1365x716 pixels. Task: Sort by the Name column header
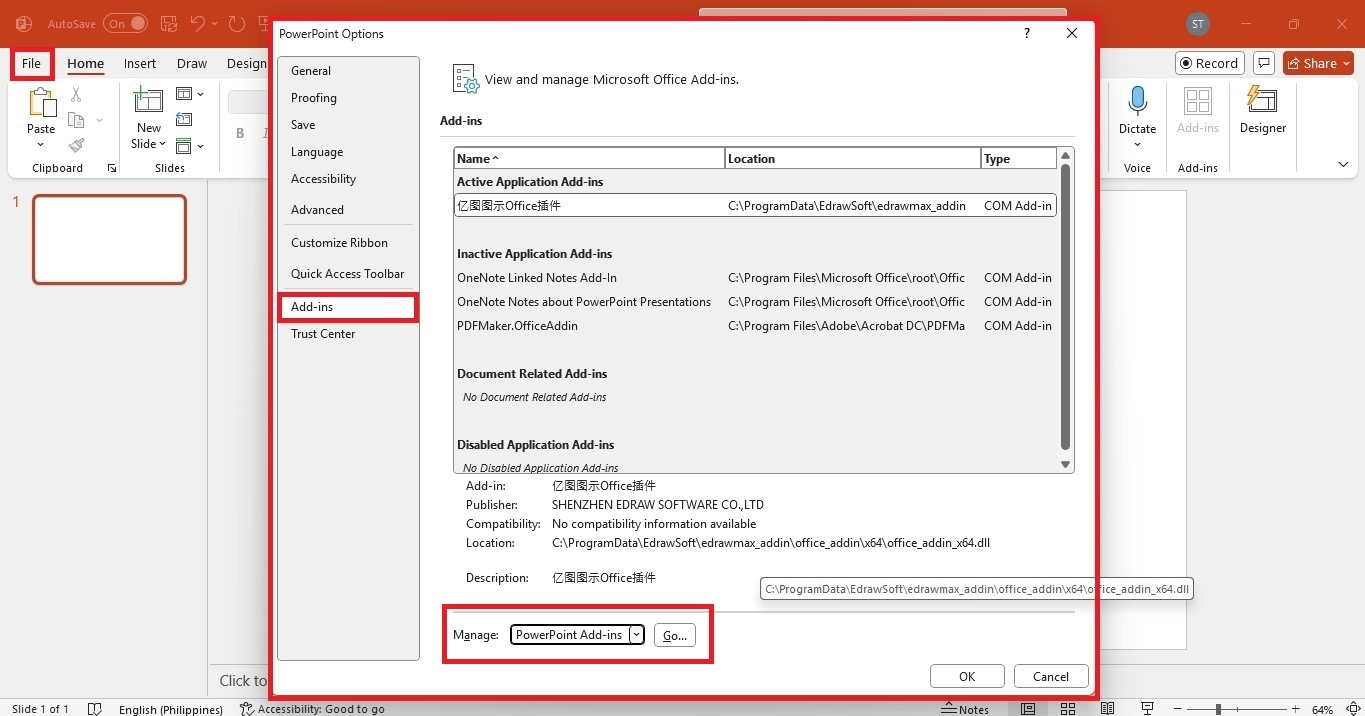[x=589, y=158]
